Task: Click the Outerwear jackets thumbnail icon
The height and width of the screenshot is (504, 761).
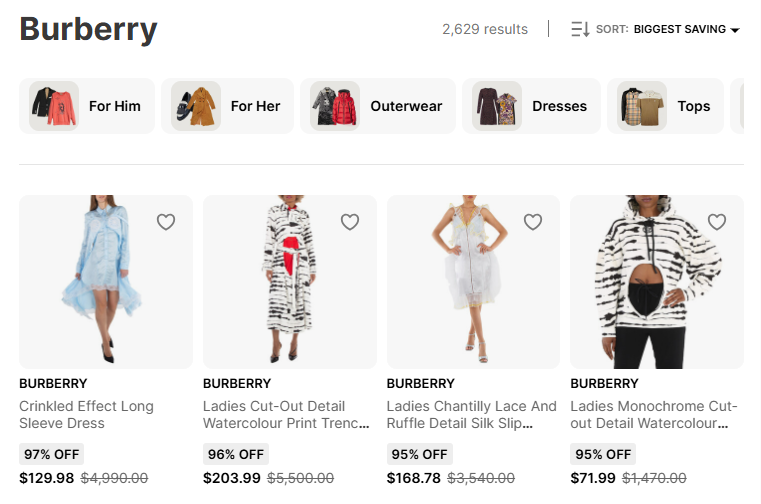Action: pos(334,106)
